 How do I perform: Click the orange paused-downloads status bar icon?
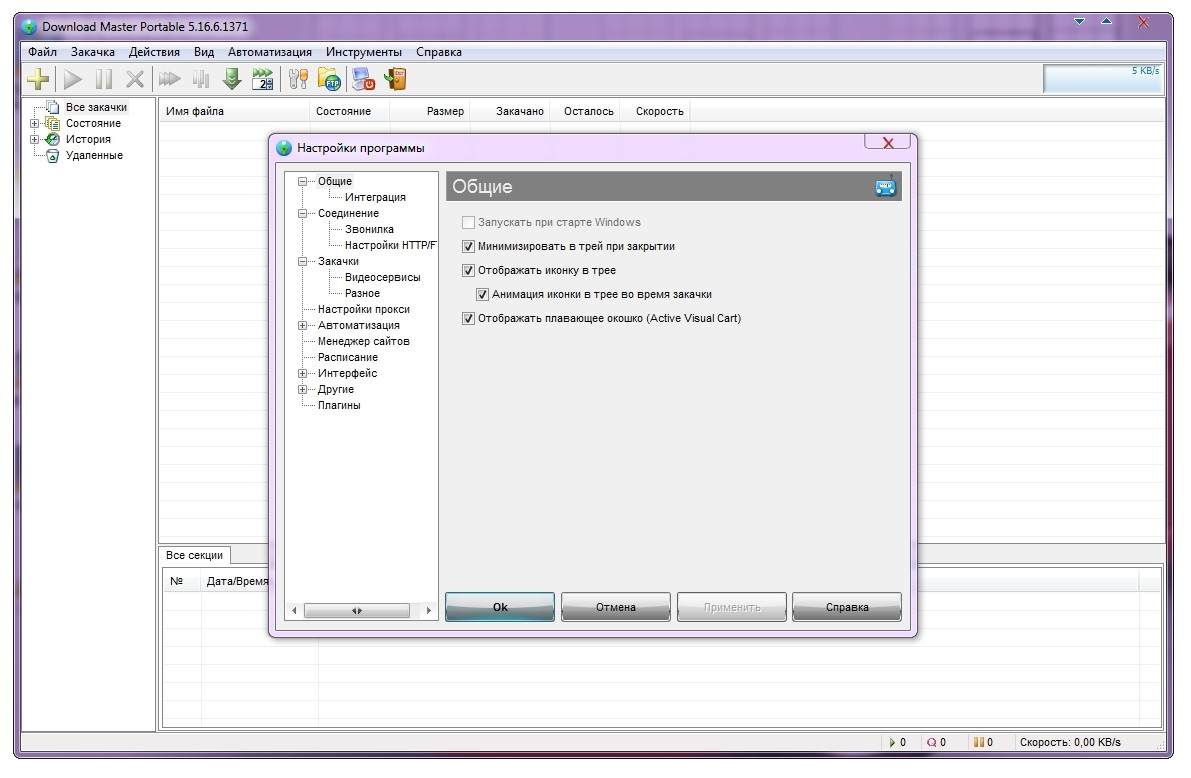978,742
